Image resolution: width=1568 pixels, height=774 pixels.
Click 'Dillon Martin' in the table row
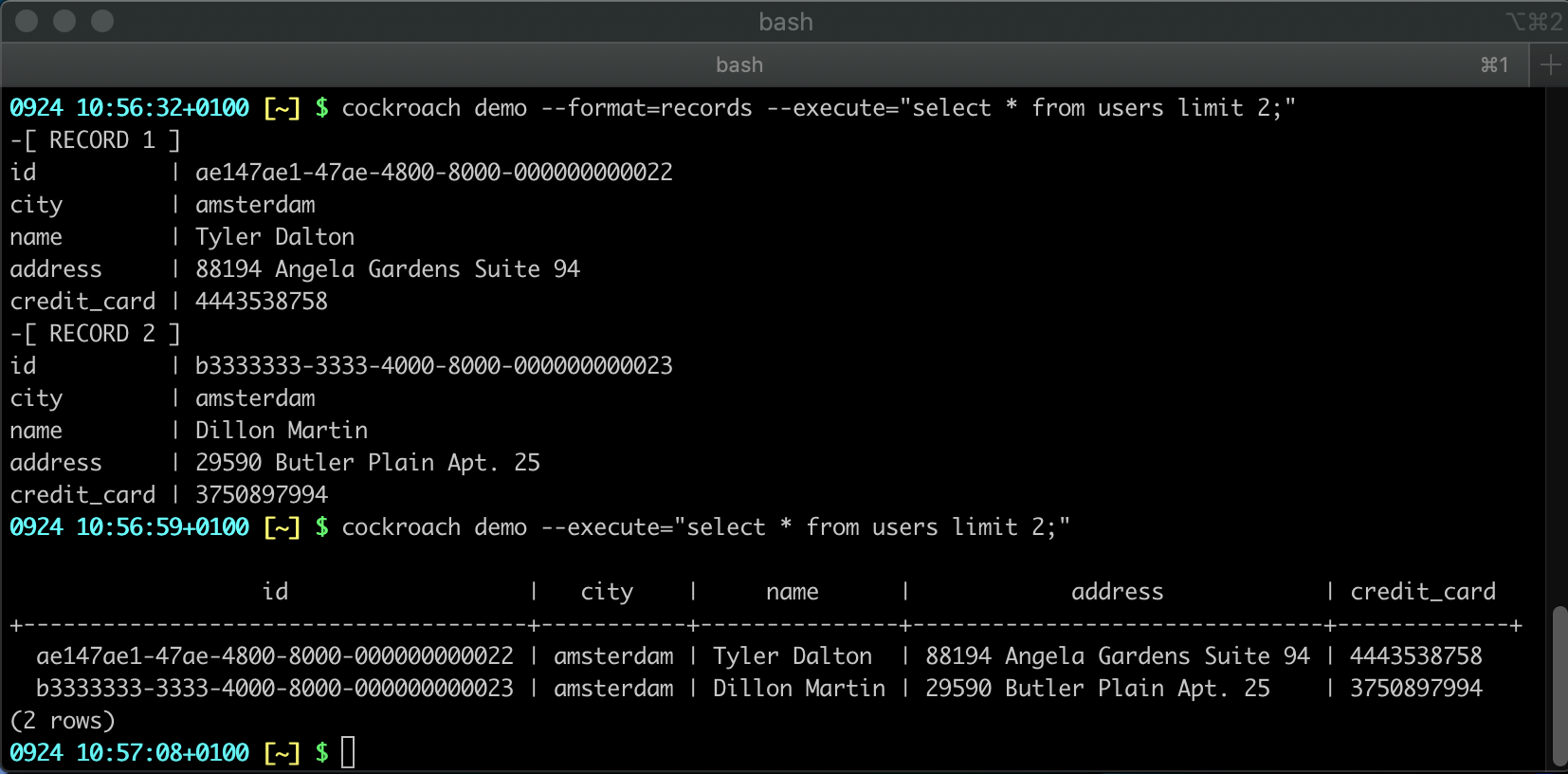(x=799, y=689)
